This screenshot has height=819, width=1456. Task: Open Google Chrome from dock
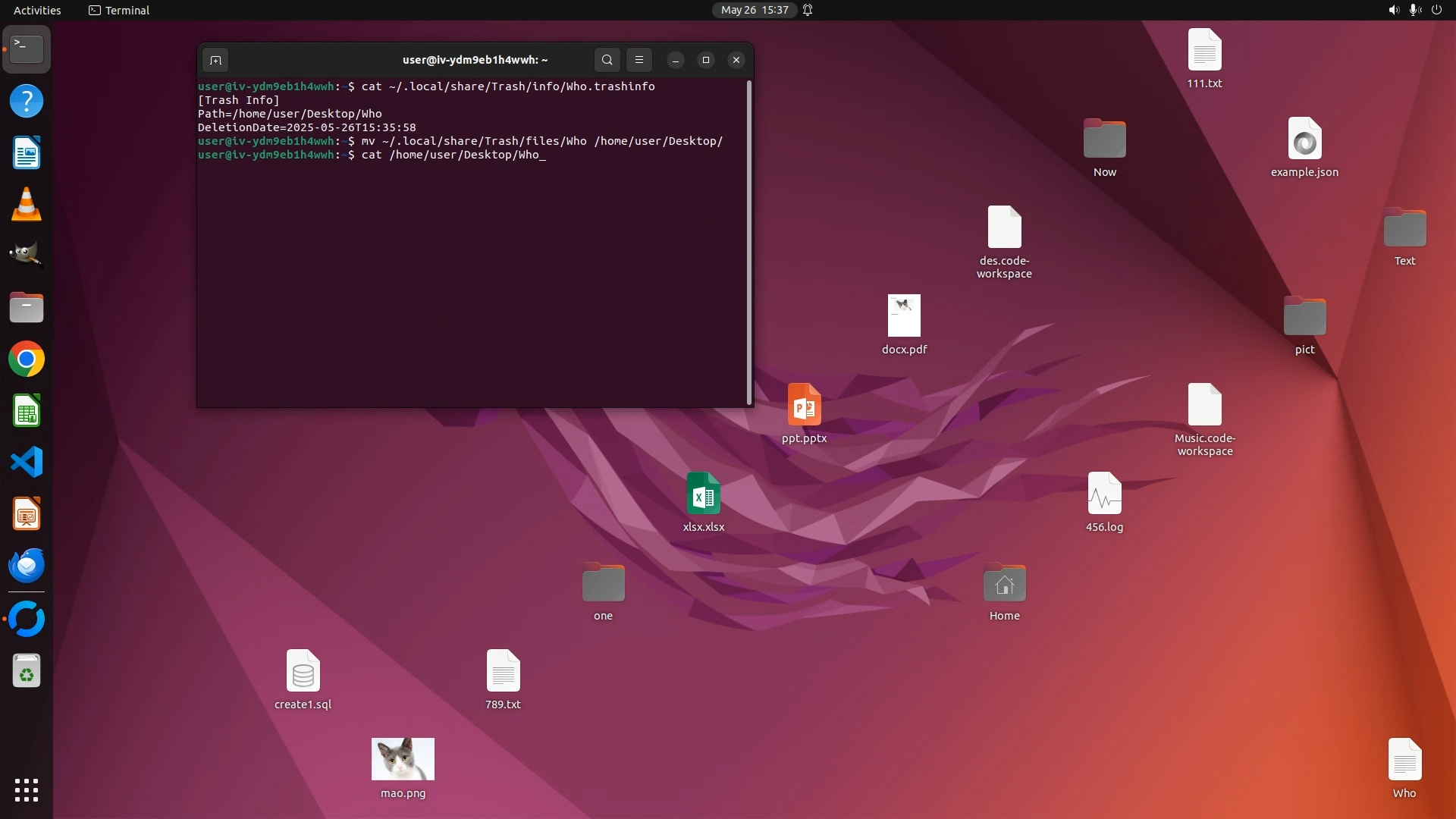[27, 359]
